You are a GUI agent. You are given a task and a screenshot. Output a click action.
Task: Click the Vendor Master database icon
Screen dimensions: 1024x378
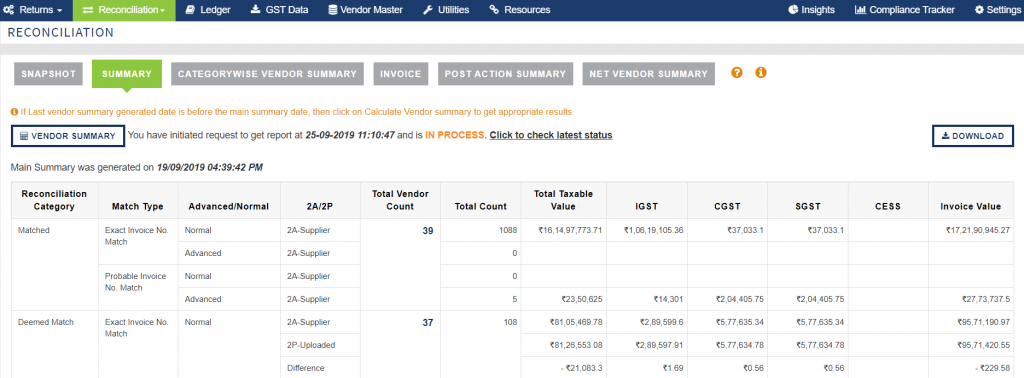point(332,10)
